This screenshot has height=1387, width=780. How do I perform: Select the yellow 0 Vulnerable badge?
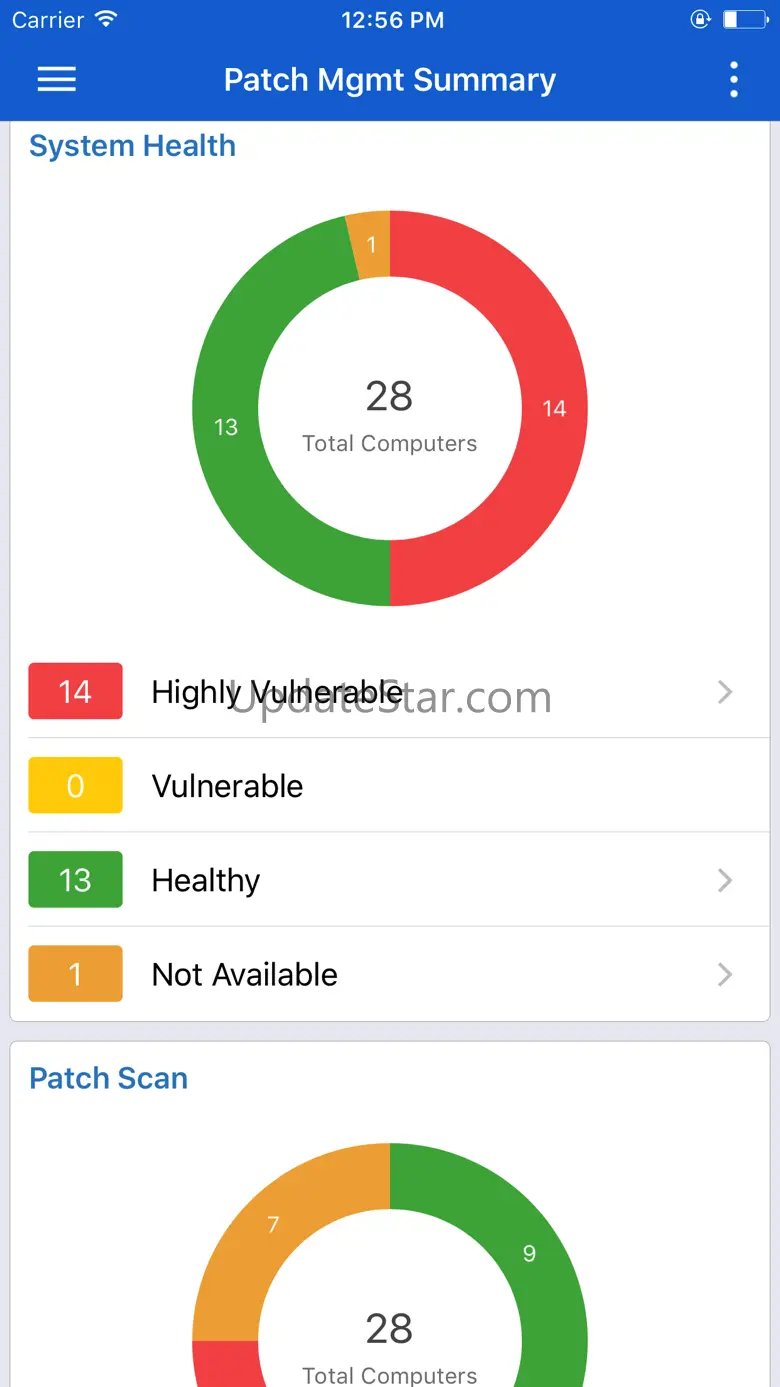pos(75,786)
